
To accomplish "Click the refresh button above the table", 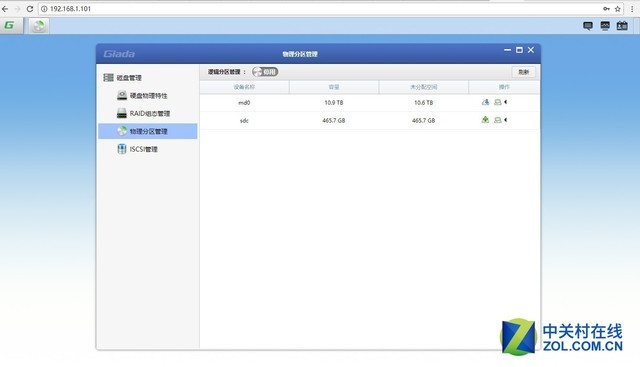I will pos(524,72).
